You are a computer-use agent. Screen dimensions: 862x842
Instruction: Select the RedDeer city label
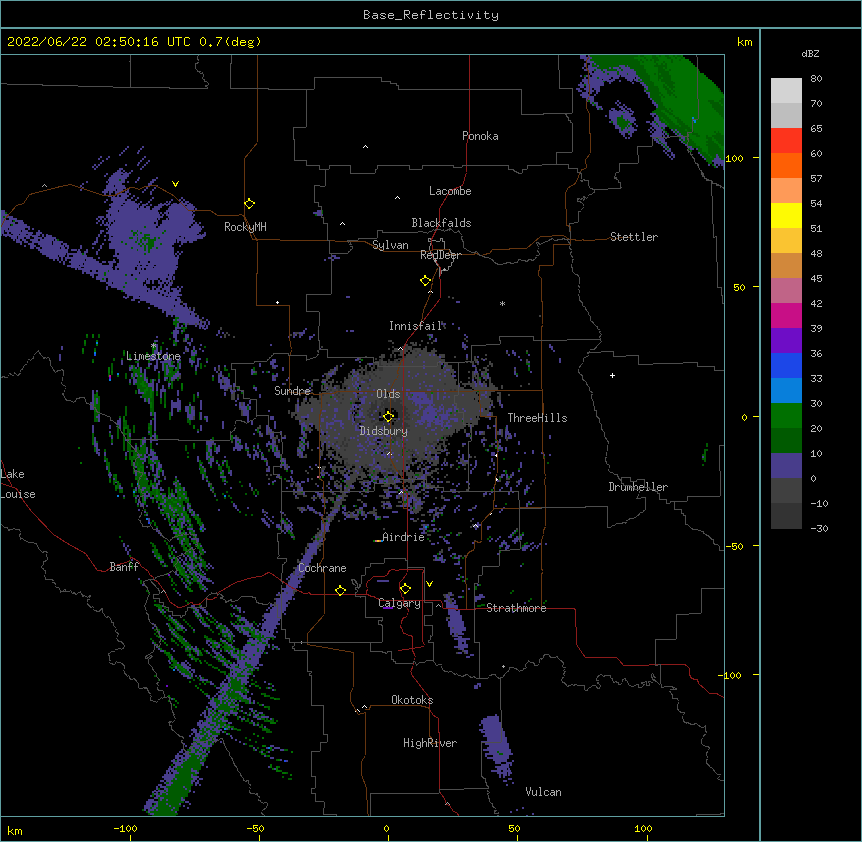coord(440,255)
